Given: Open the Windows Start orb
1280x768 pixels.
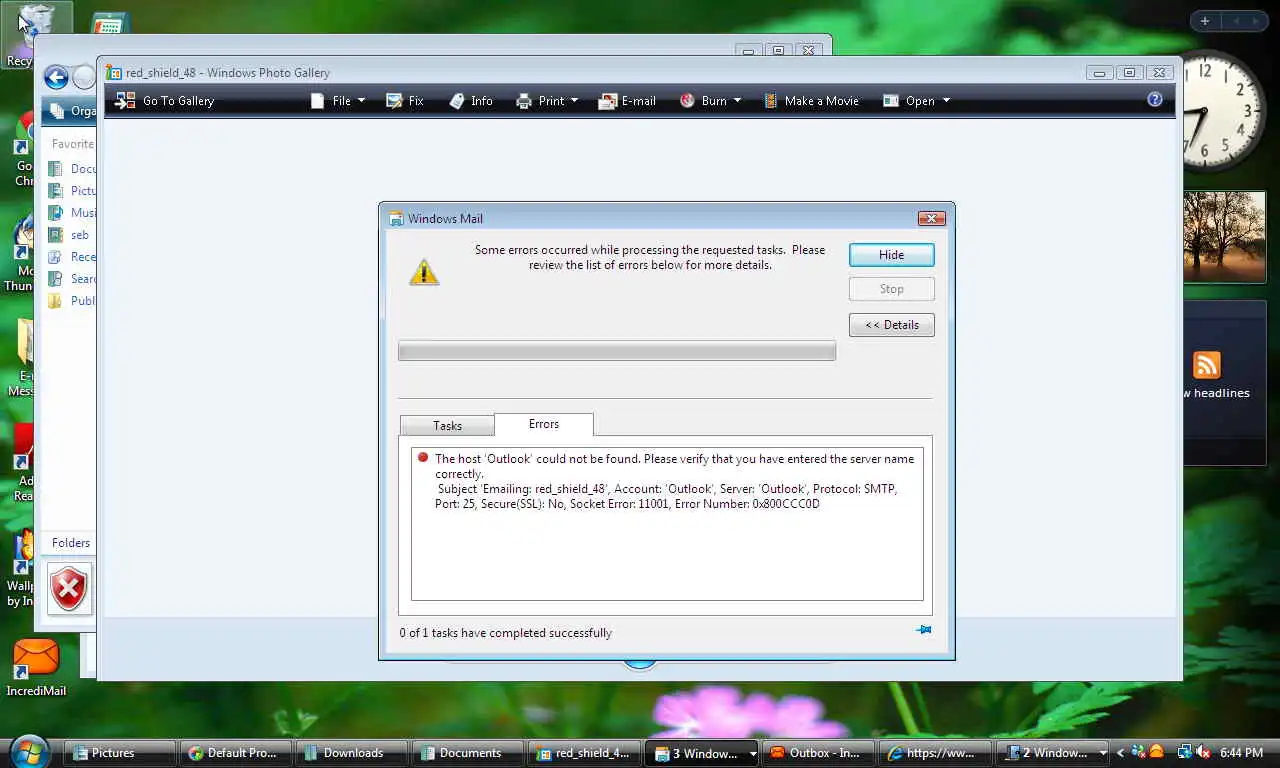Looking at the screenshot, I should [29, 751].
